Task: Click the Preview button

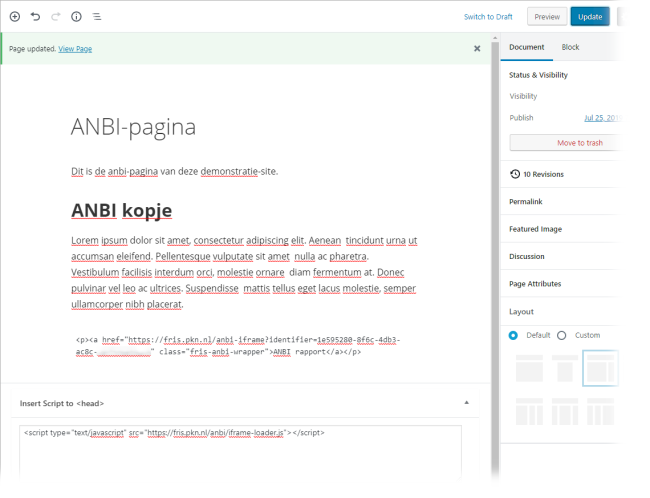Action: (547, 17)
